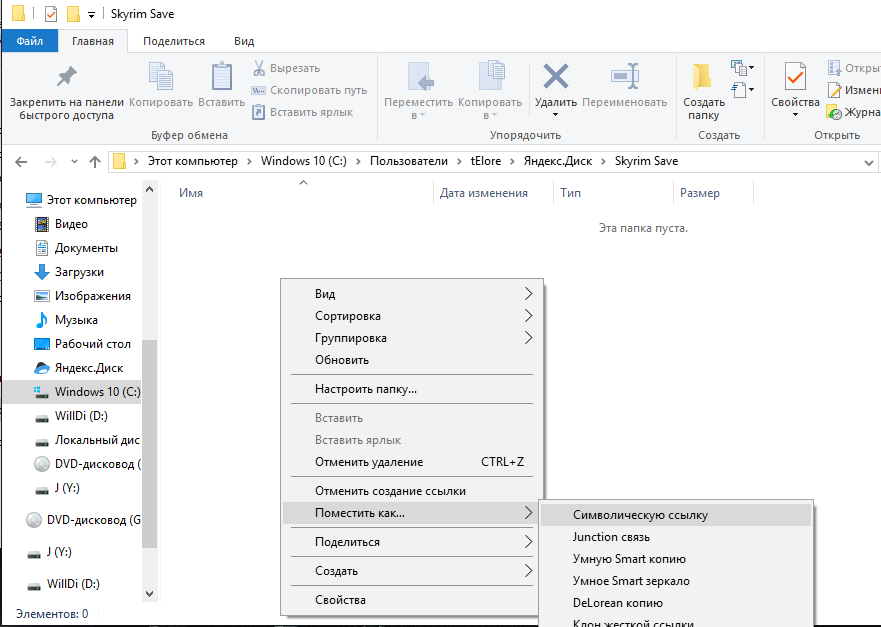Click Обновить in context menu
881x627 pixels.
(412, 360)
